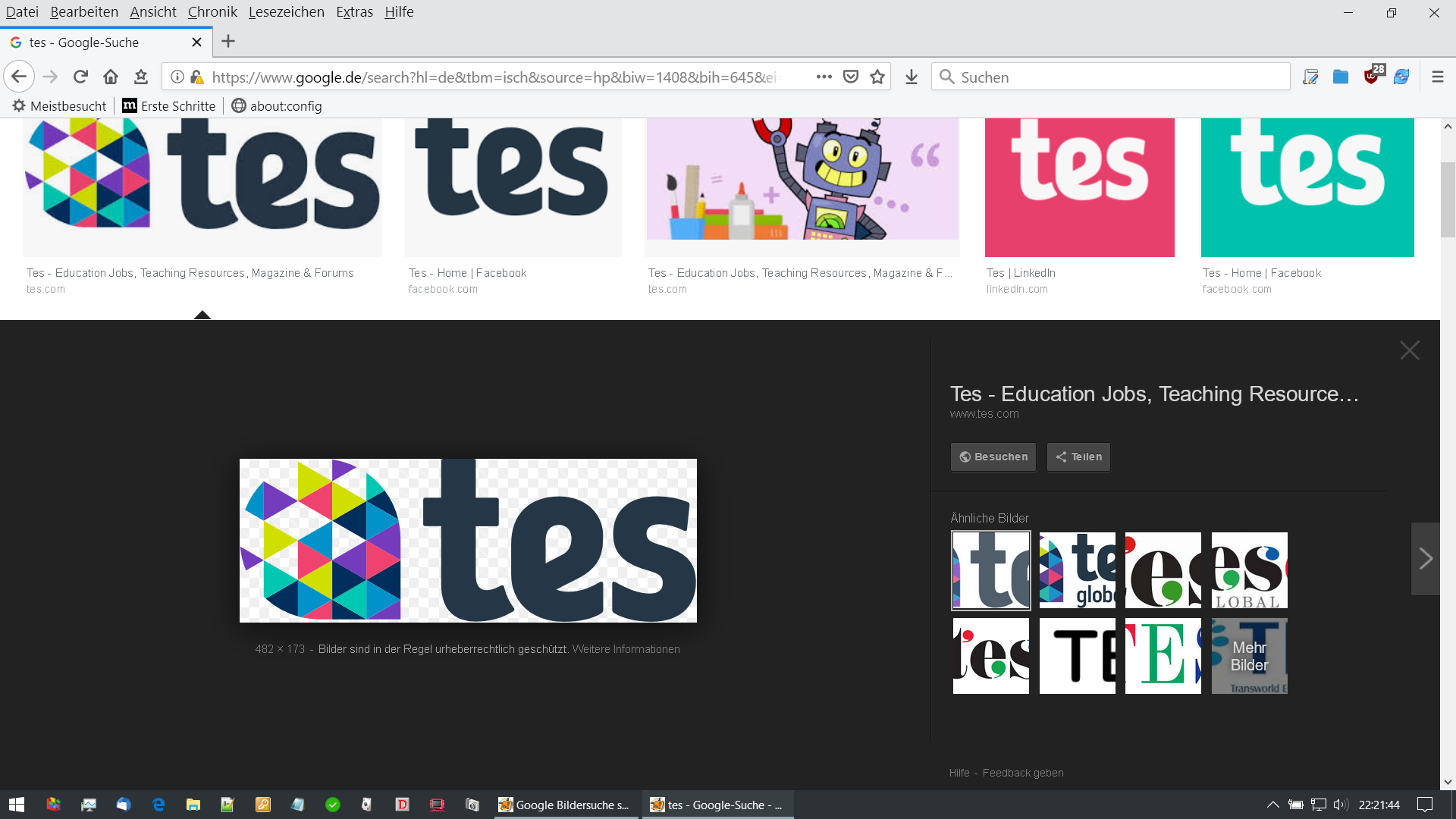Show hidden system tray icons
This screenshot has height=819, width=1456.
click(1272, 805)
